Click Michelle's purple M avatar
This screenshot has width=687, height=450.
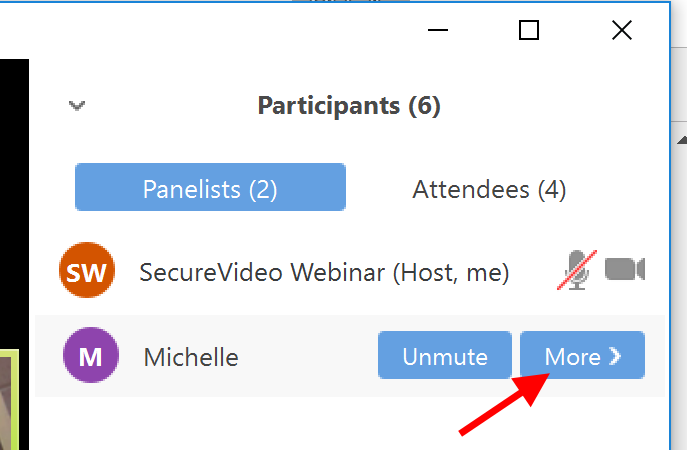pyautogui.click(x=90, y=356)
